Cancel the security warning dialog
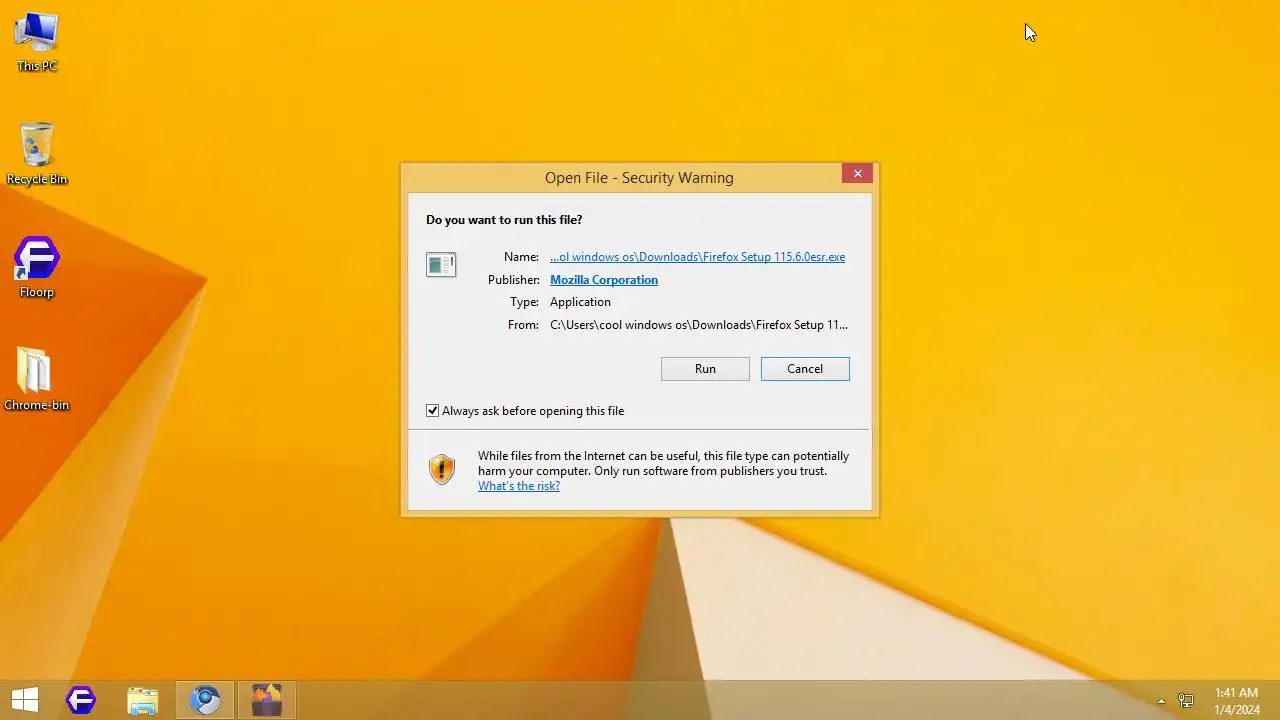 point(805,369)
